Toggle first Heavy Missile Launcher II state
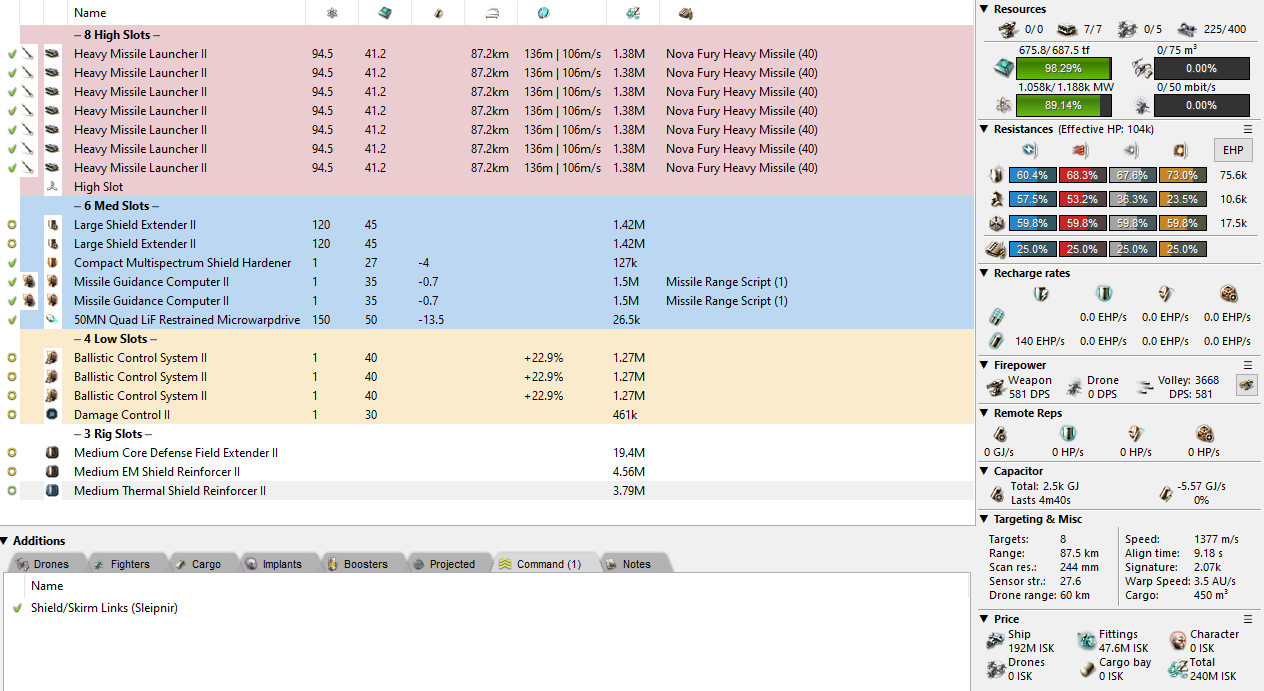 point(12,54)
